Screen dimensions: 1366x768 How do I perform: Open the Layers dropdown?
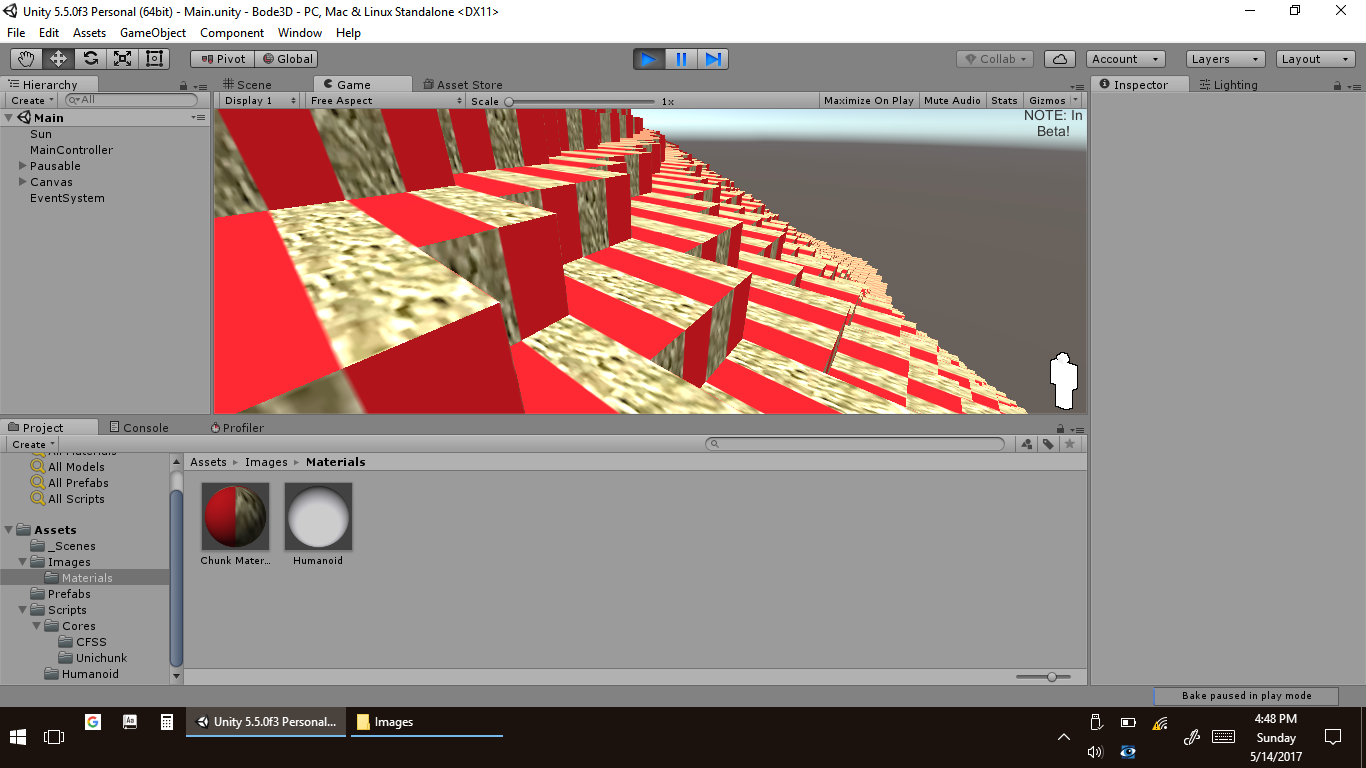(x=1224, y=59)
